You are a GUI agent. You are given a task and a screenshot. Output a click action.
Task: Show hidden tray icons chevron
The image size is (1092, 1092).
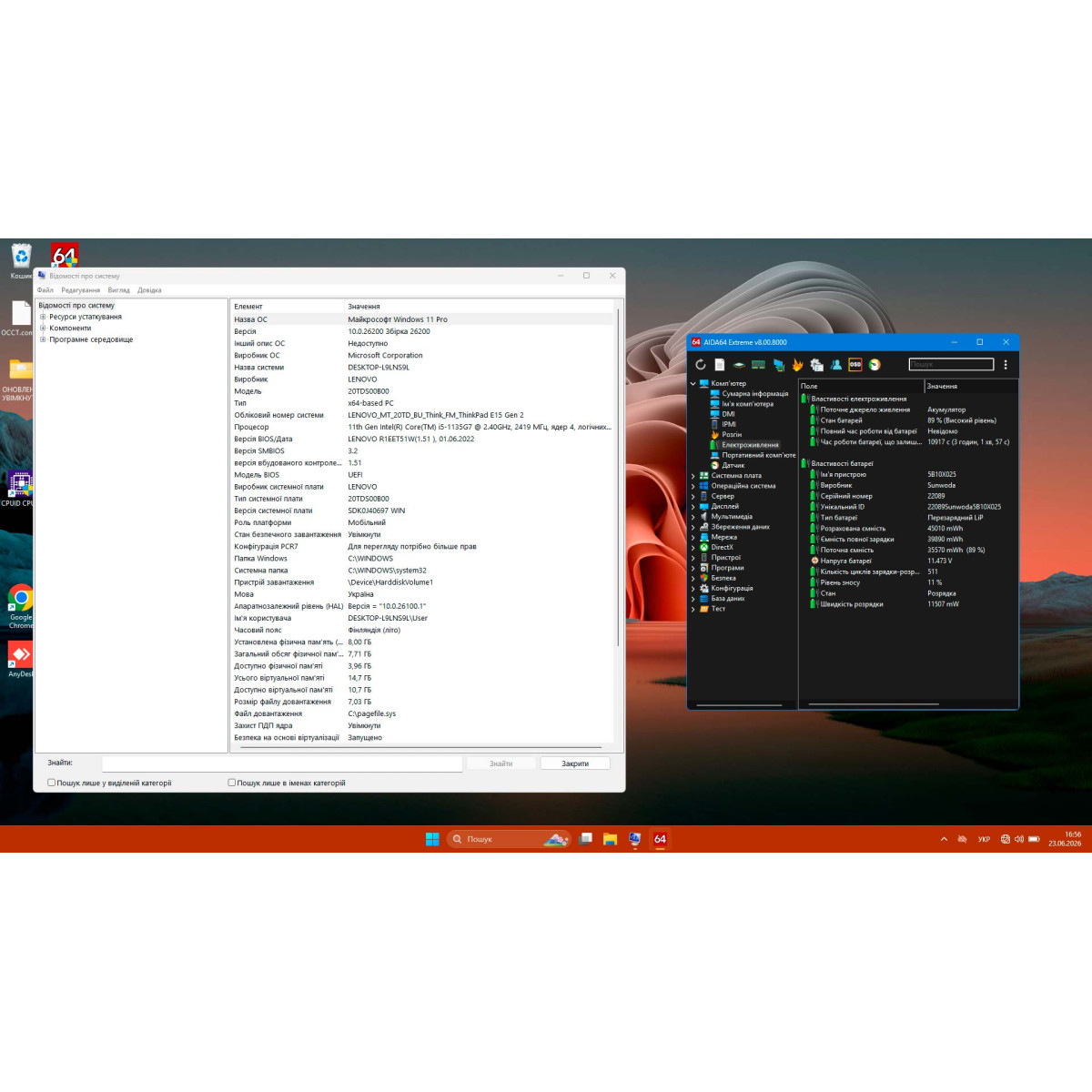click(944, 839)
